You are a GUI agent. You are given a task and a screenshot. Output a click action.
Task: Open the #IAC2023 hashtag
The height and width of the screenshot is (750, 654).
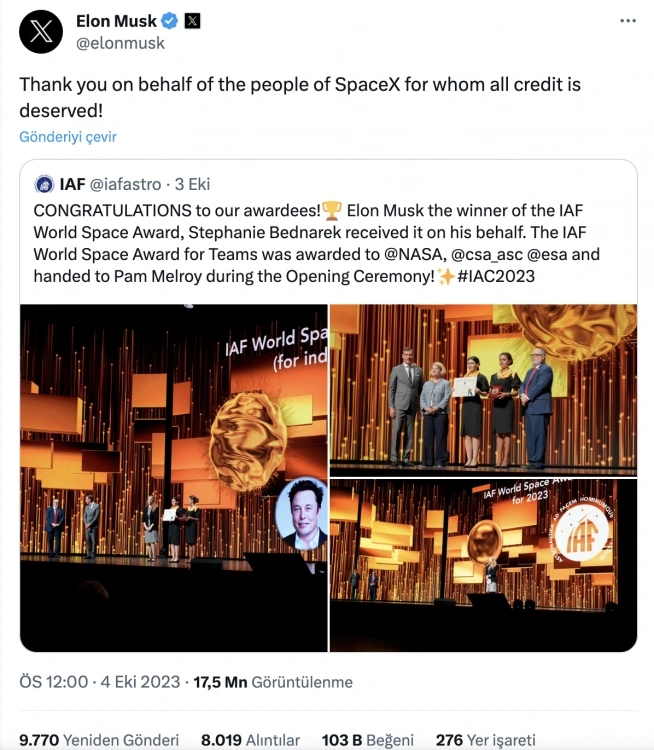click(496, 275)
